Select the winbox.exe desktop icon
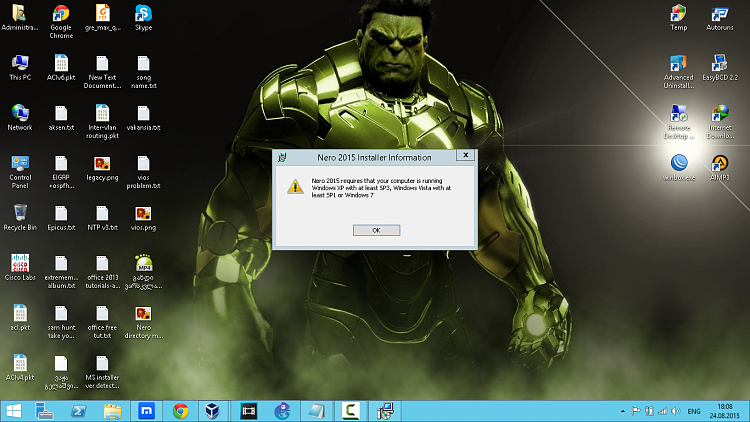 [x=678, y=167]
